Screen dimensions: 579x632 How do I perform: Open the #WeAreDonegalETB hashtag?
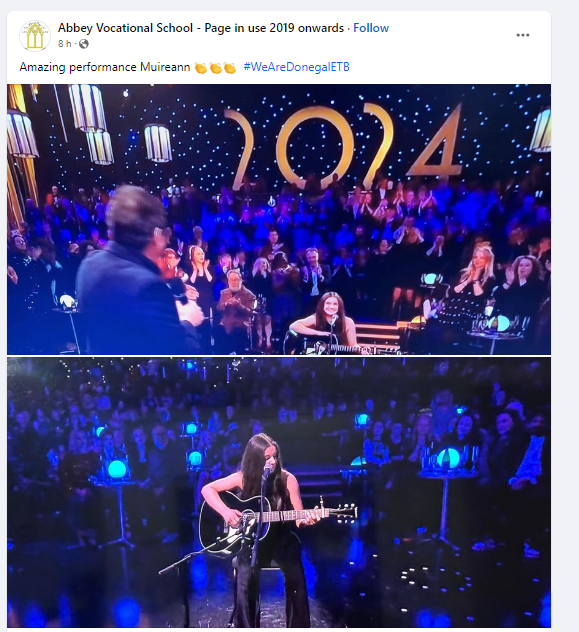pyautogui.click(x=296, y=67)
